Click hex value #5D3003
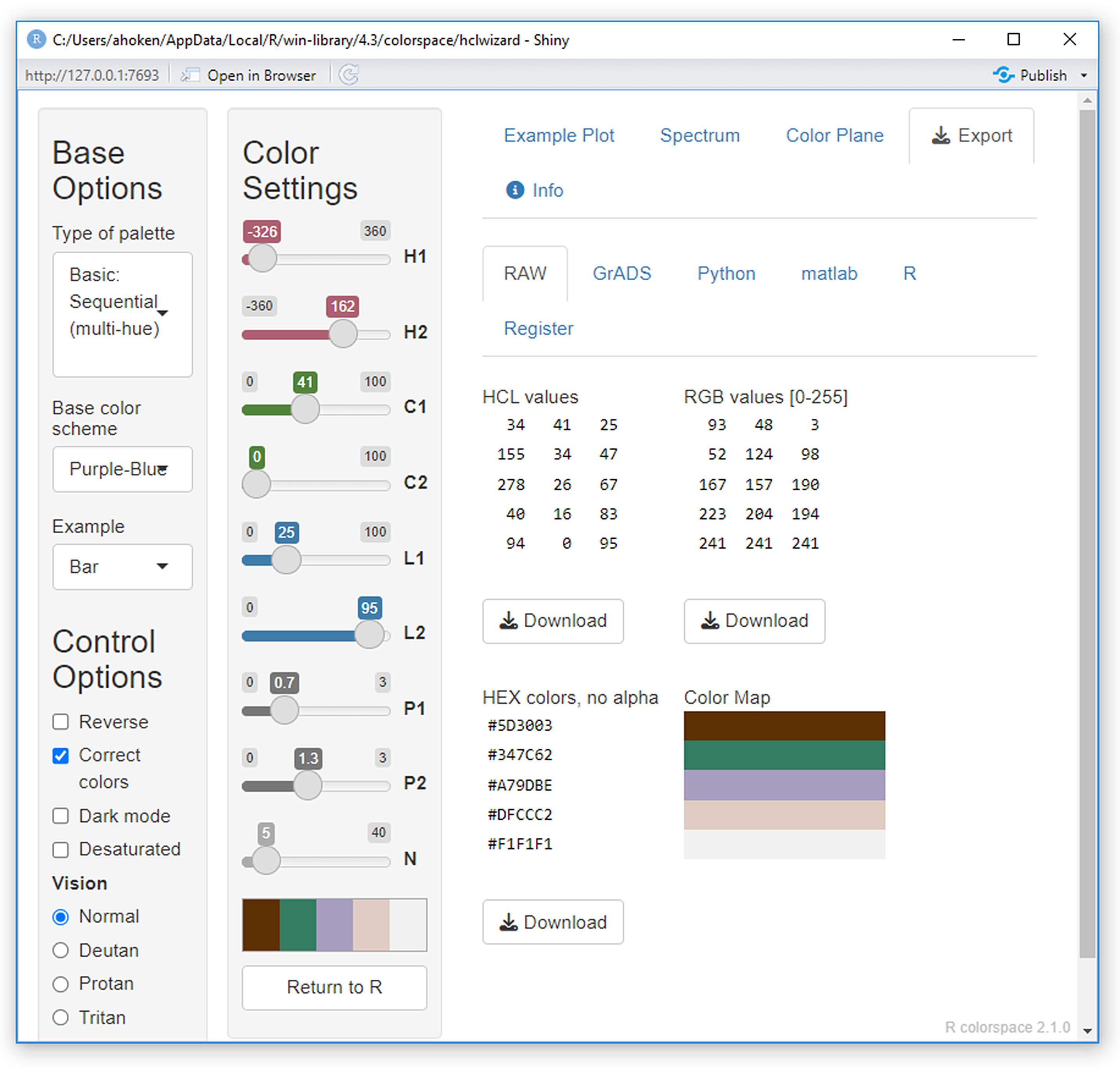 [520, 725]
